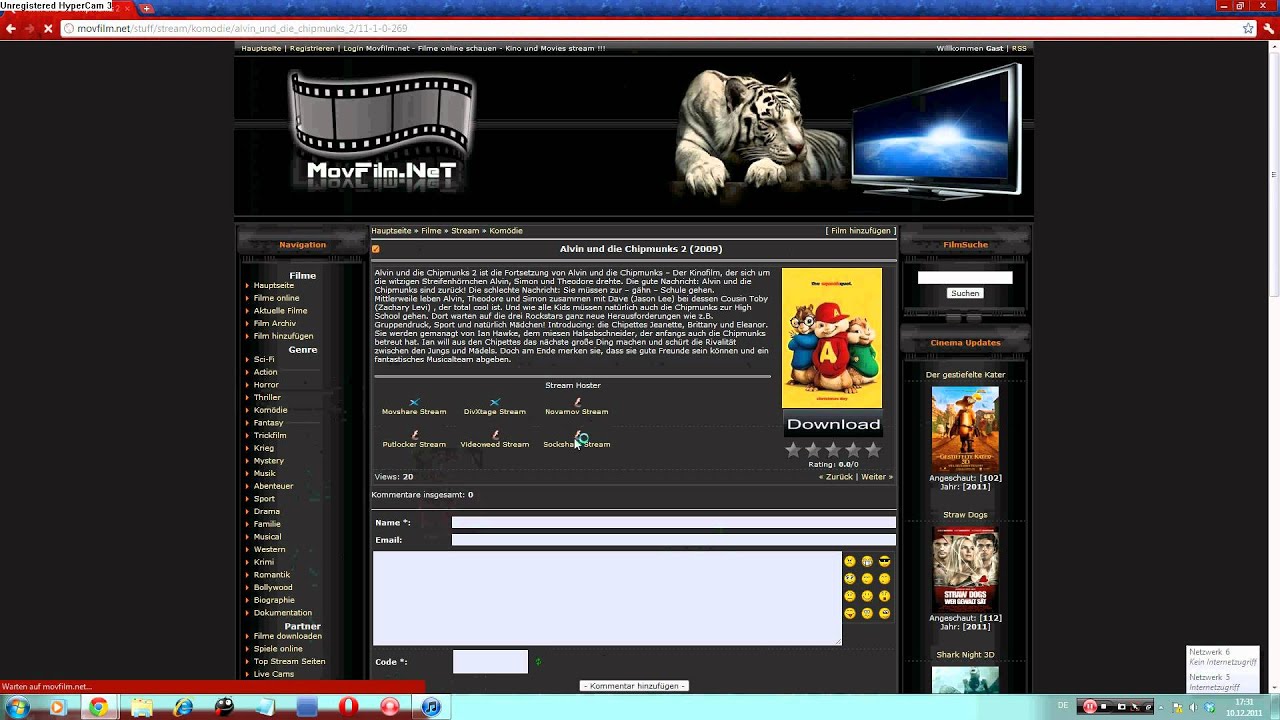Click the MovFilm.NeT film reel logo

click(x=381, y=130)
